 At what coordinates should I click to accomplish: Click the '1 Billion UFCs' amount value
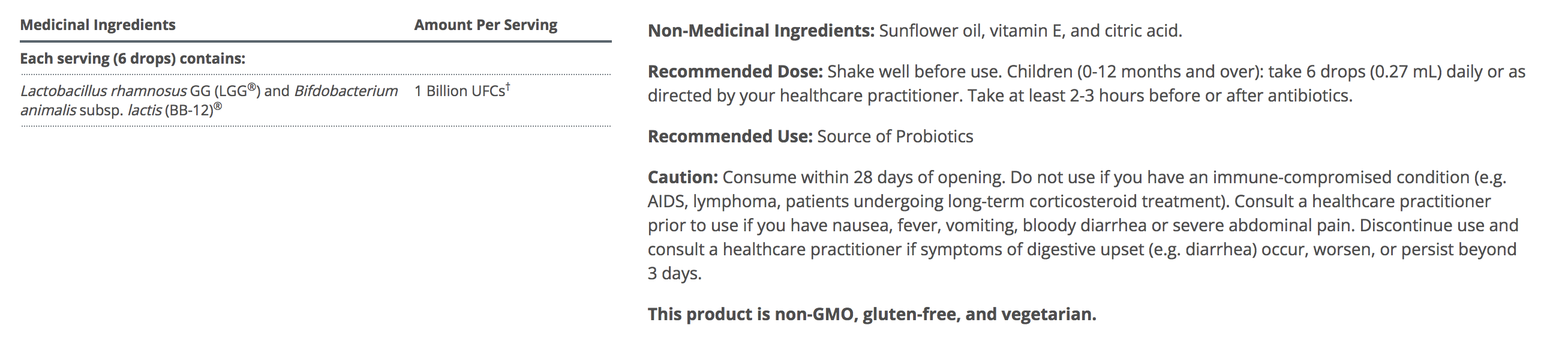click(x=459, y=91)
